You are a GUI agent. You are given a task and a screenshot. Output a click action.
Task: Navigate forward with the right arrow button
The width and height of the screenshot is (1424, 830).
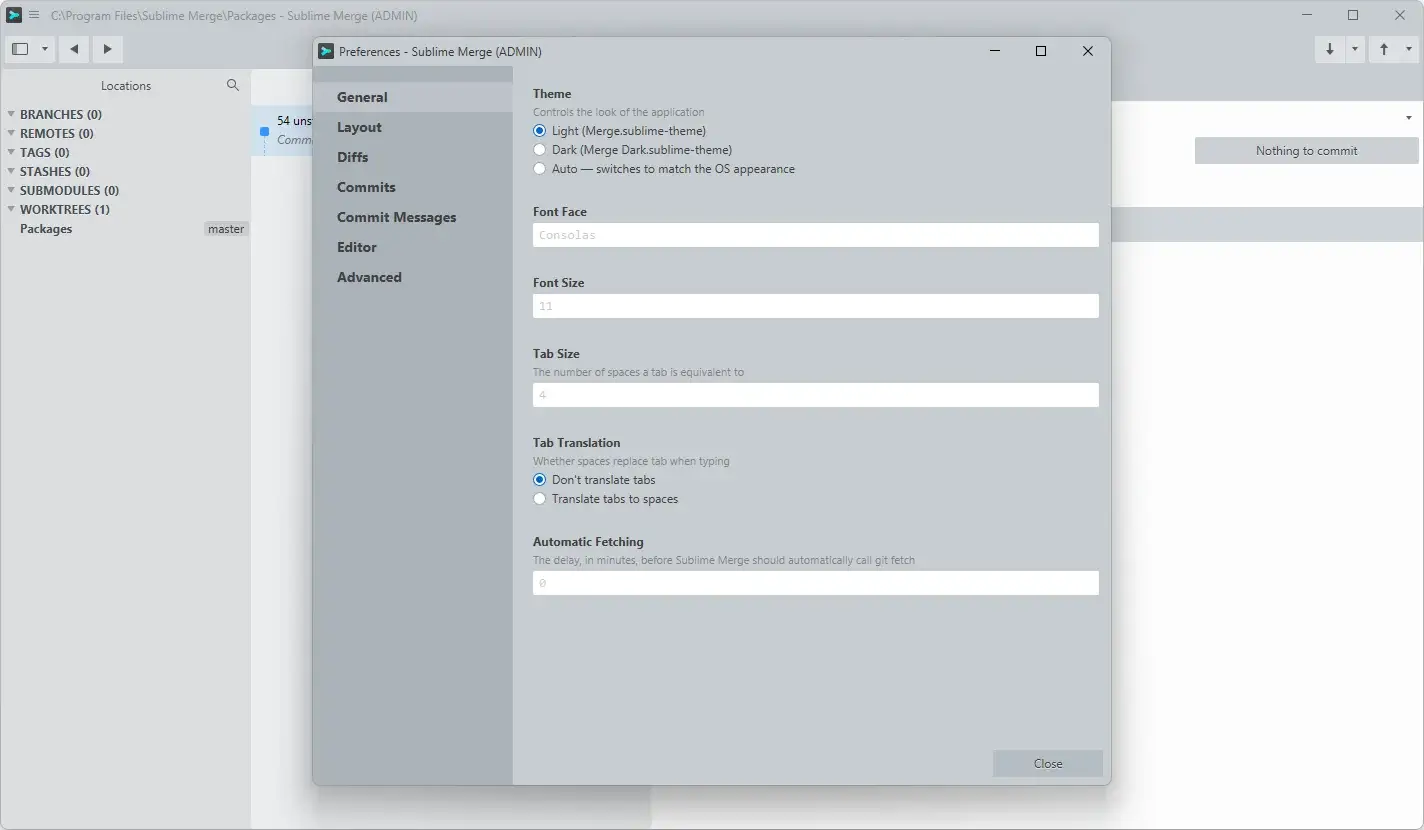(x=107, y=49)
